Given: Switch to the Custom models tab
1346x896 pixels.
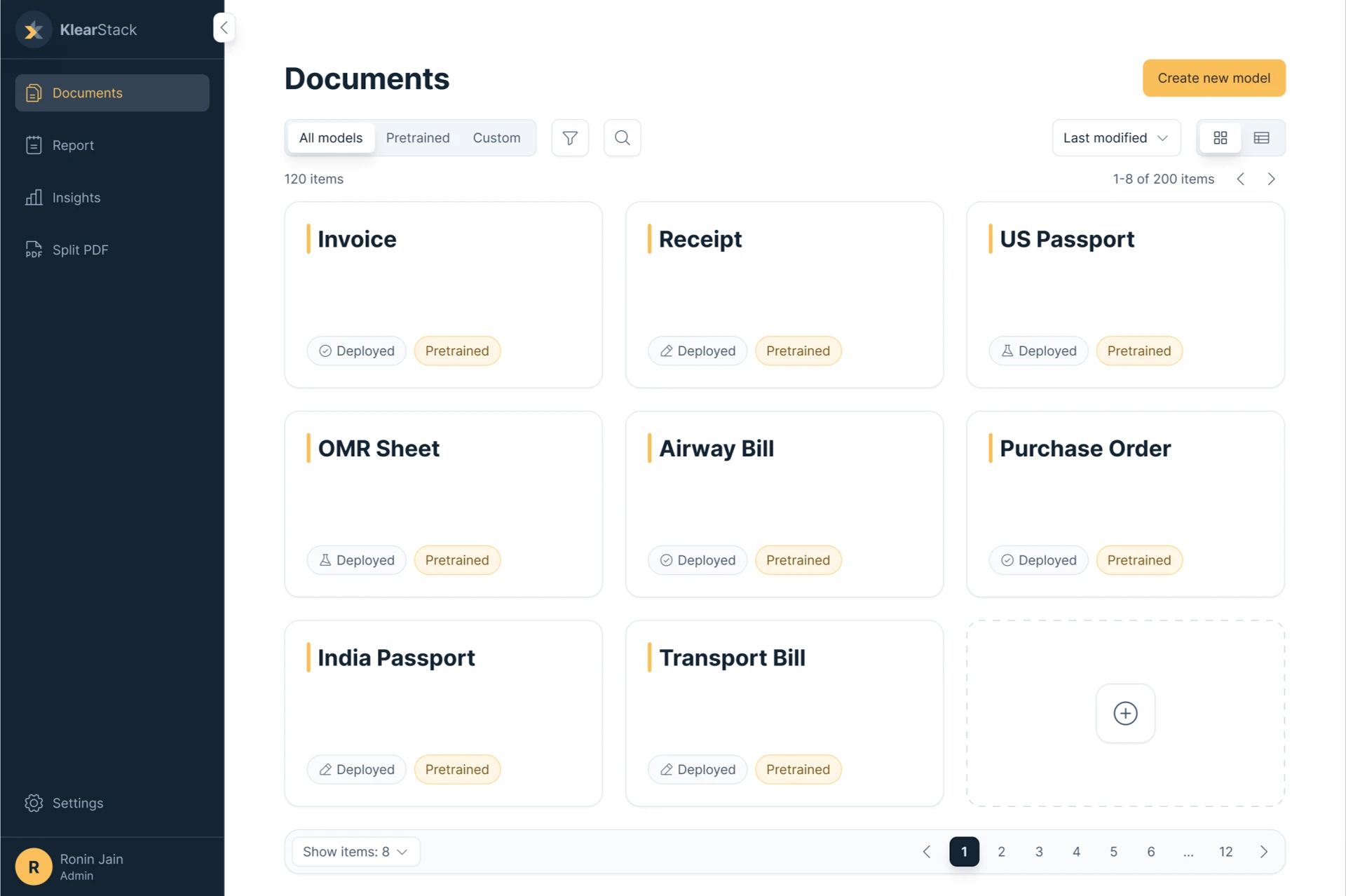Looking at the screenshot, I should [497, 137].
